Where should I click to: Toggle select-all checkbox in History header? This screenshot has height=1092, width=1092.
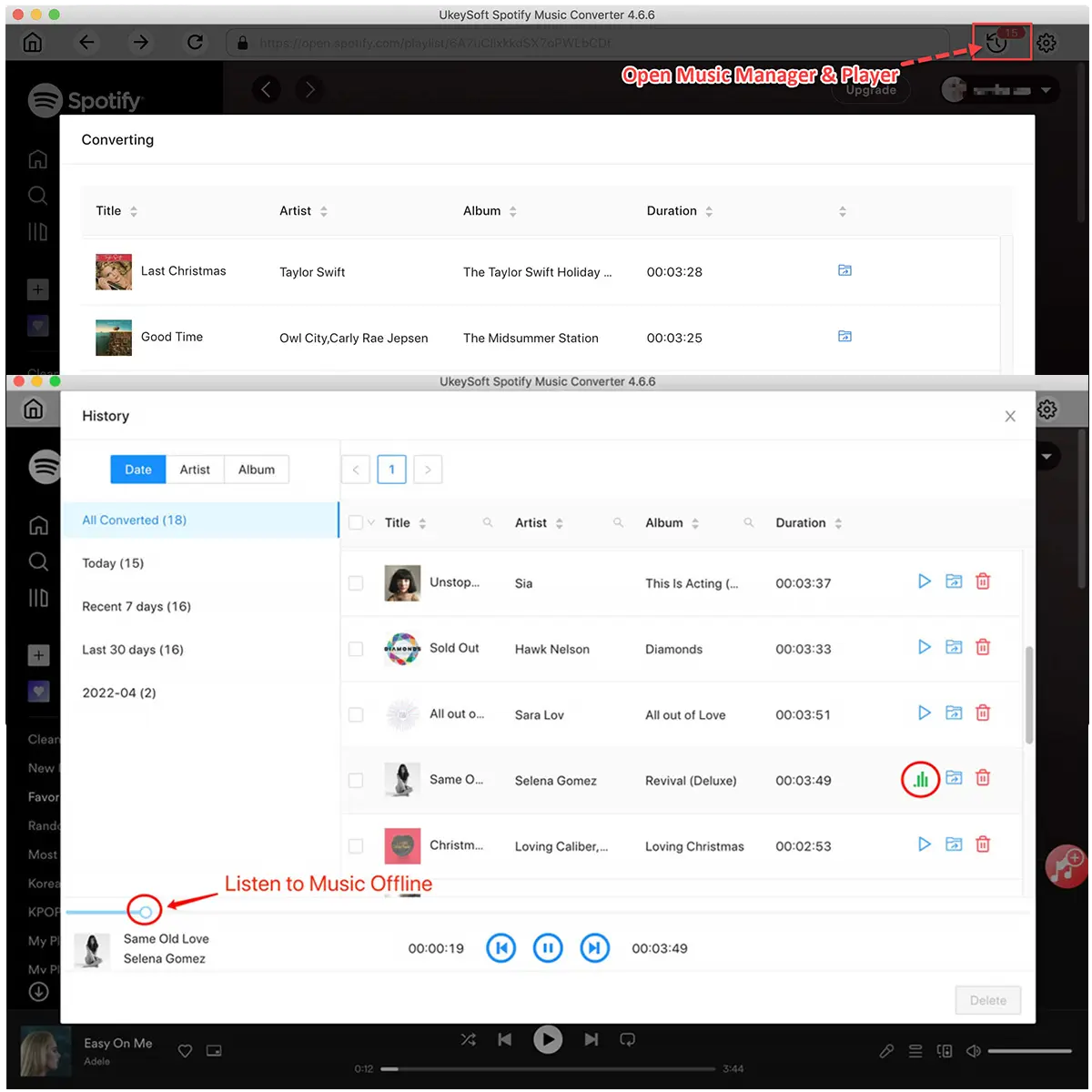(356, 522)
